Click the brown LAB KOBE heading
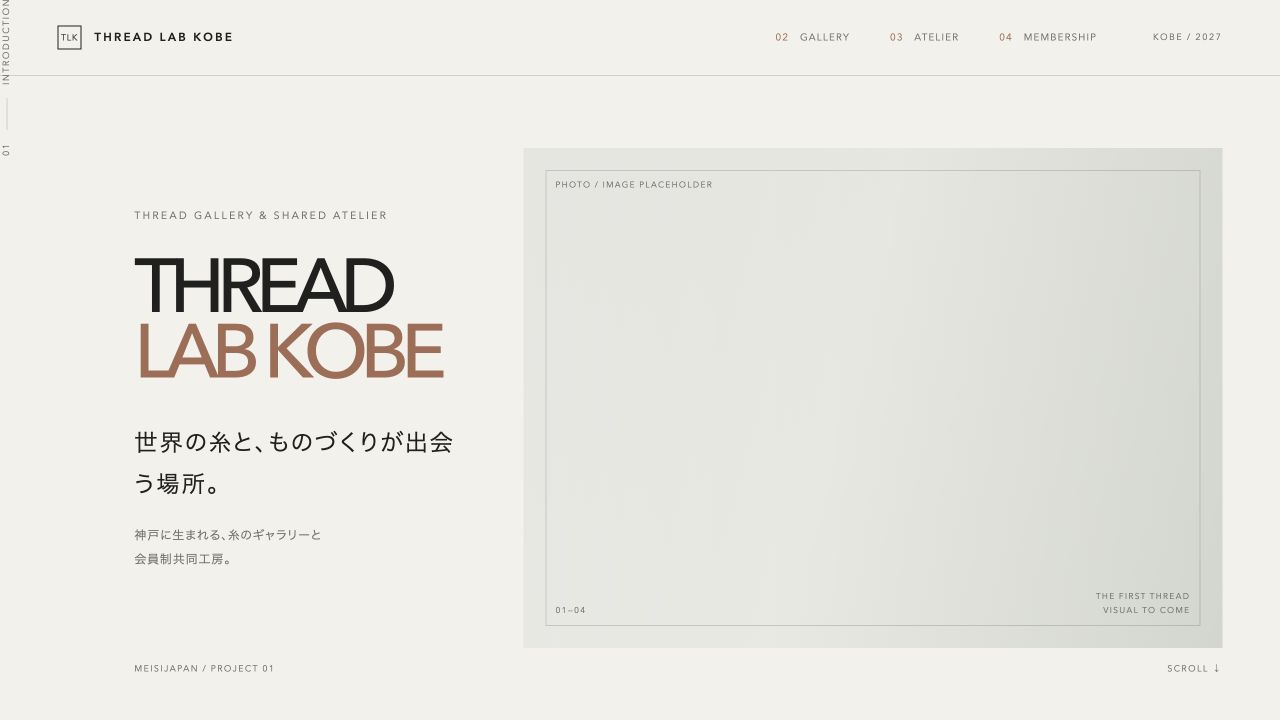This screenshot has height=720, width=1280. [x=290, y=350]
